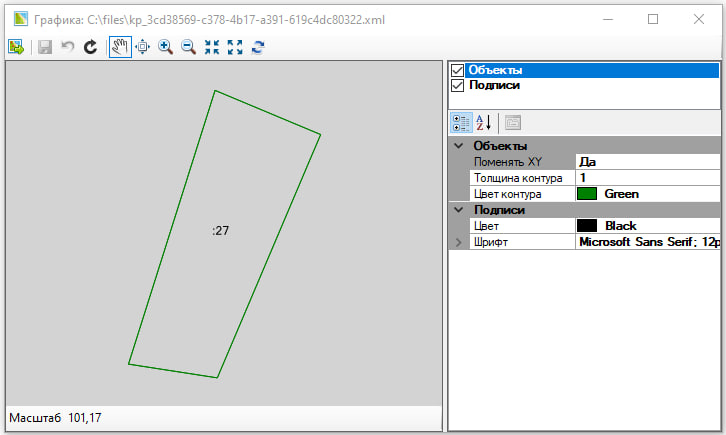Viewport: 726px width, 435px height.
Task: Click the Шрифт value Microsoft Sans Serif
Action: tap(648, 242)
